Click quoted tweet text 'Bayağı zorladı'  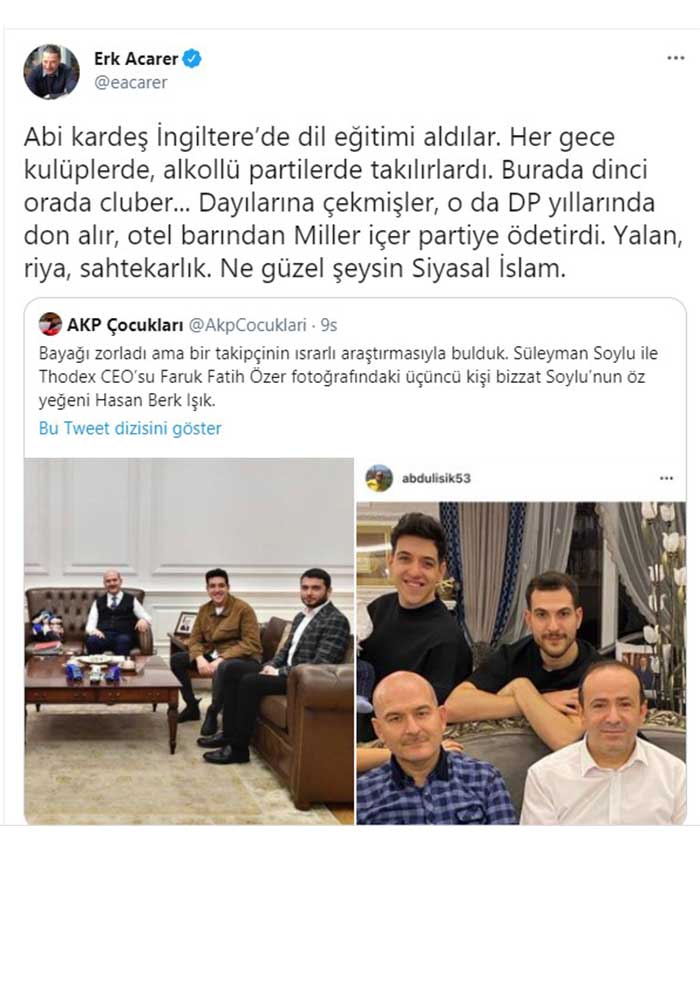point(349,376)
